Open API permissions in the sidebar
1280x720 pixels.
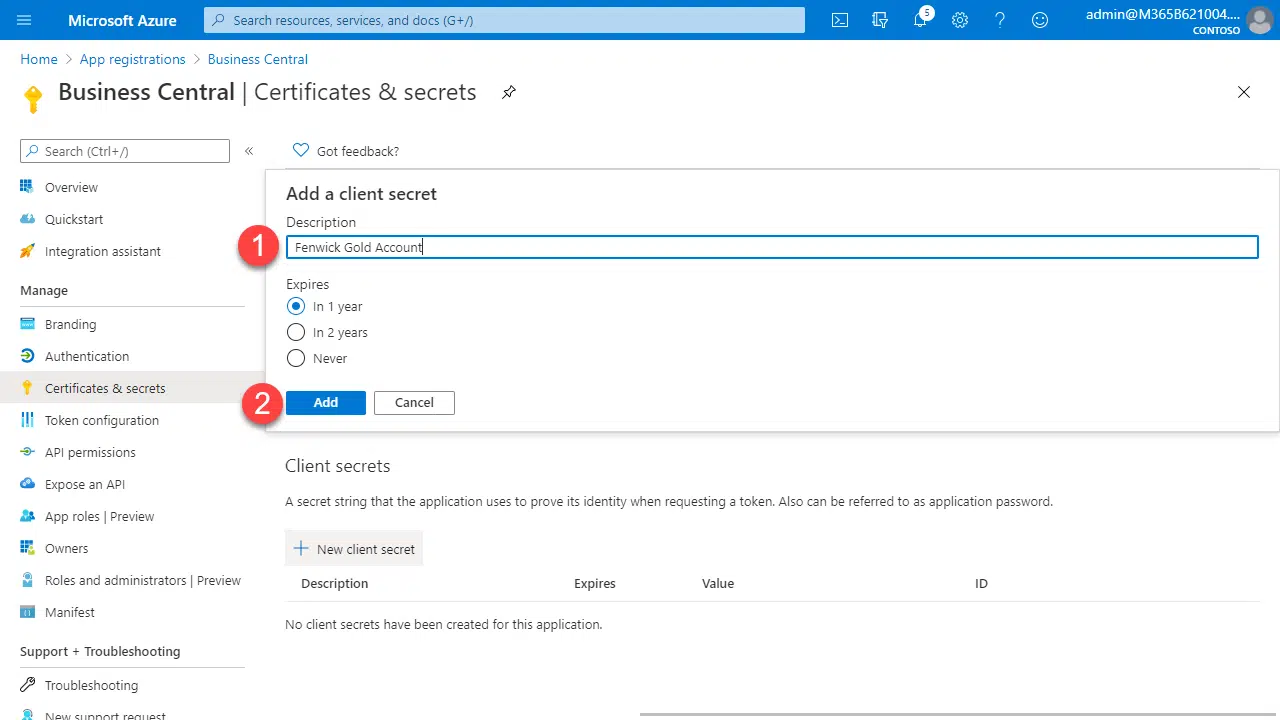pos(90,452)
